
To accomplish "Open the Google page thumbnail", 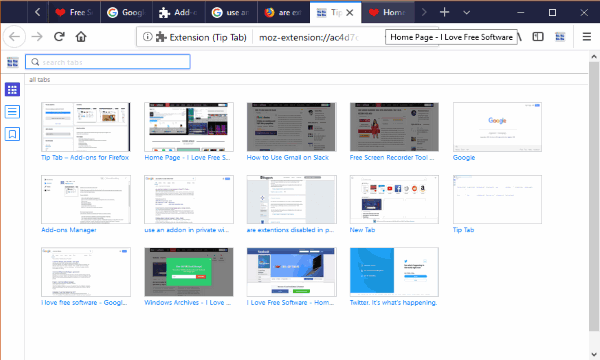I will 497,127.
